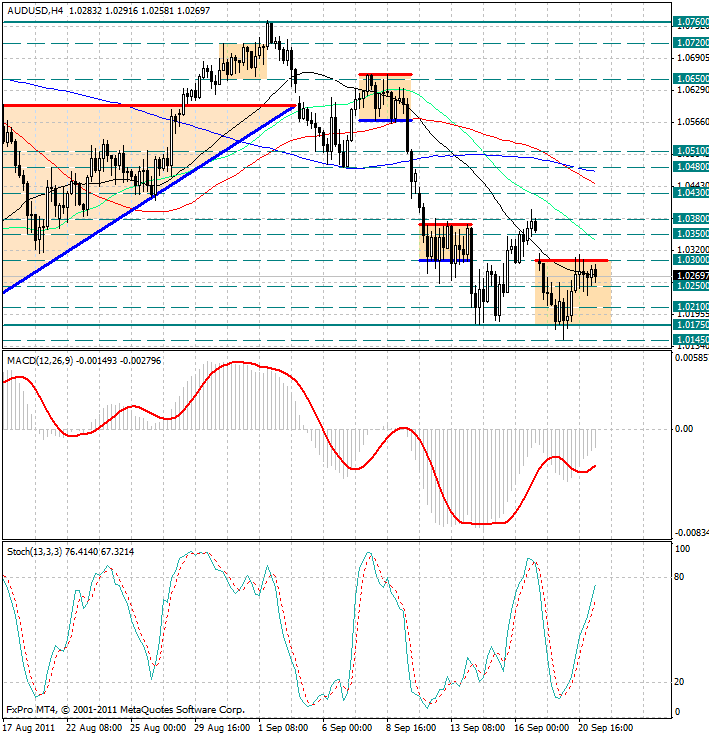The width and height of the screenshot is (709, 735).
Task: Click the MACD 0.00 zero-level label
Action: 684,429
